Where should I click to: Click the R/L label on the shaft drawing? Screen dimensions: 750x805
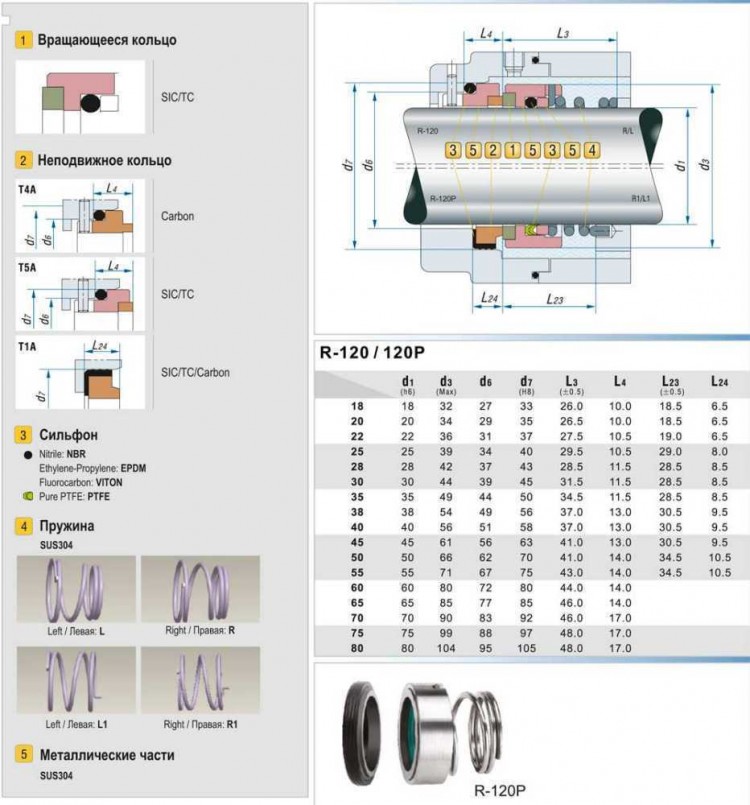tap(628, 131)
